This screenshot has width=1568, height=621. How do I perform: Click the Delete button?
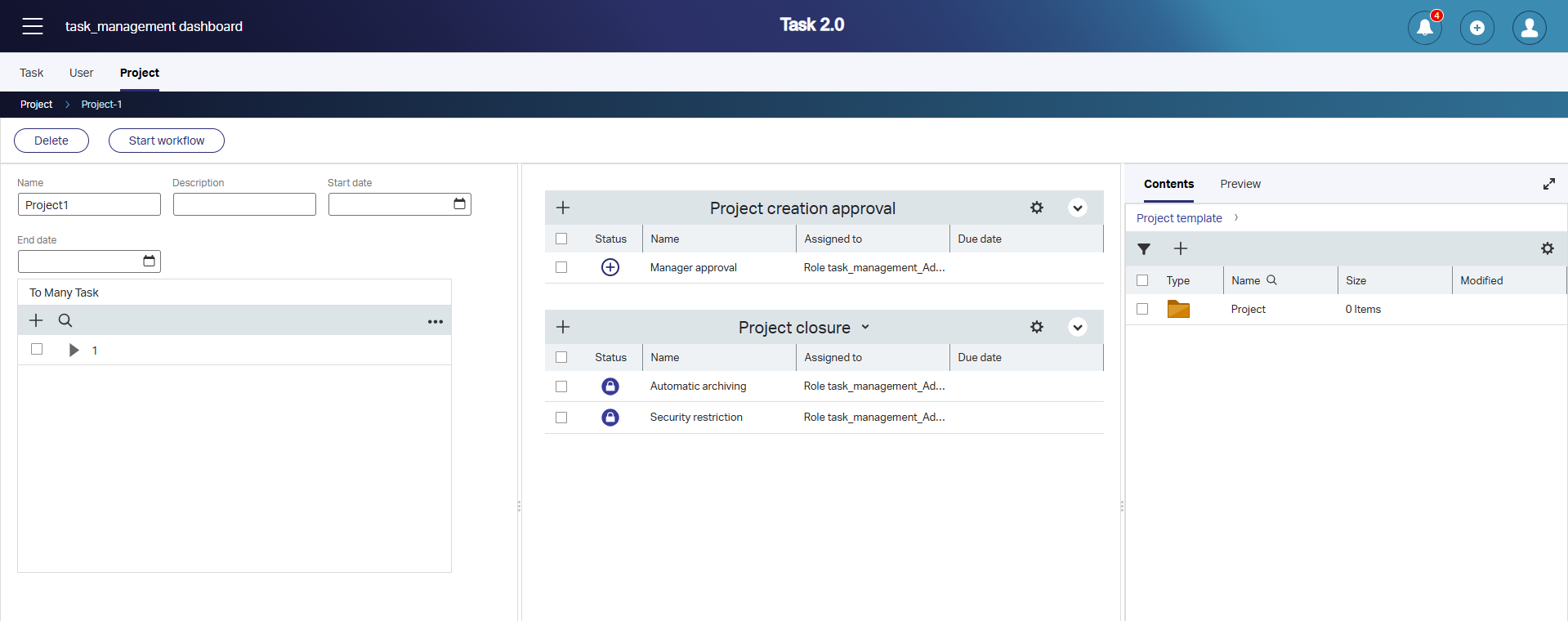point(51,141)
